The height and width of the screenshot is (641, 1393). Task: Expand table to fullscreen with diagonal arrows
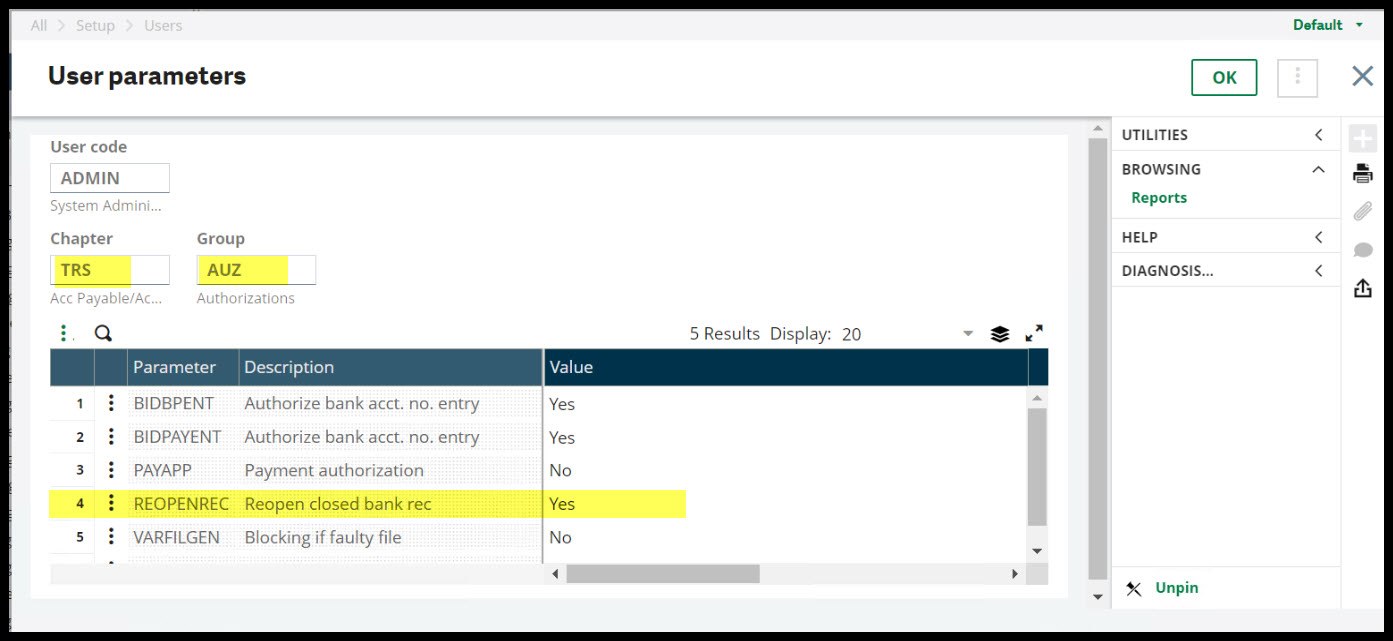point(1033,333)
